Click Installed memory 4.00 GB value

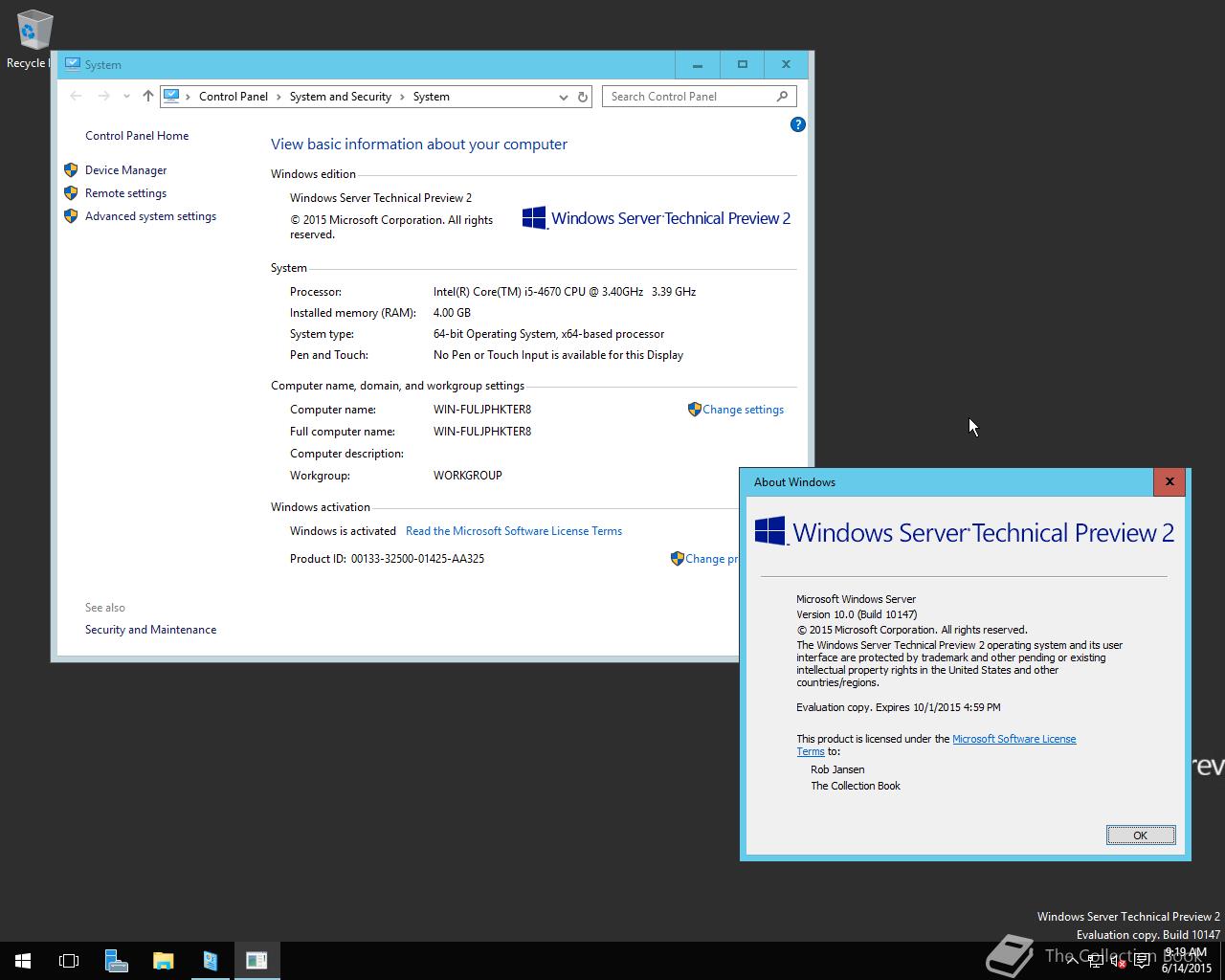coord(452,313)
